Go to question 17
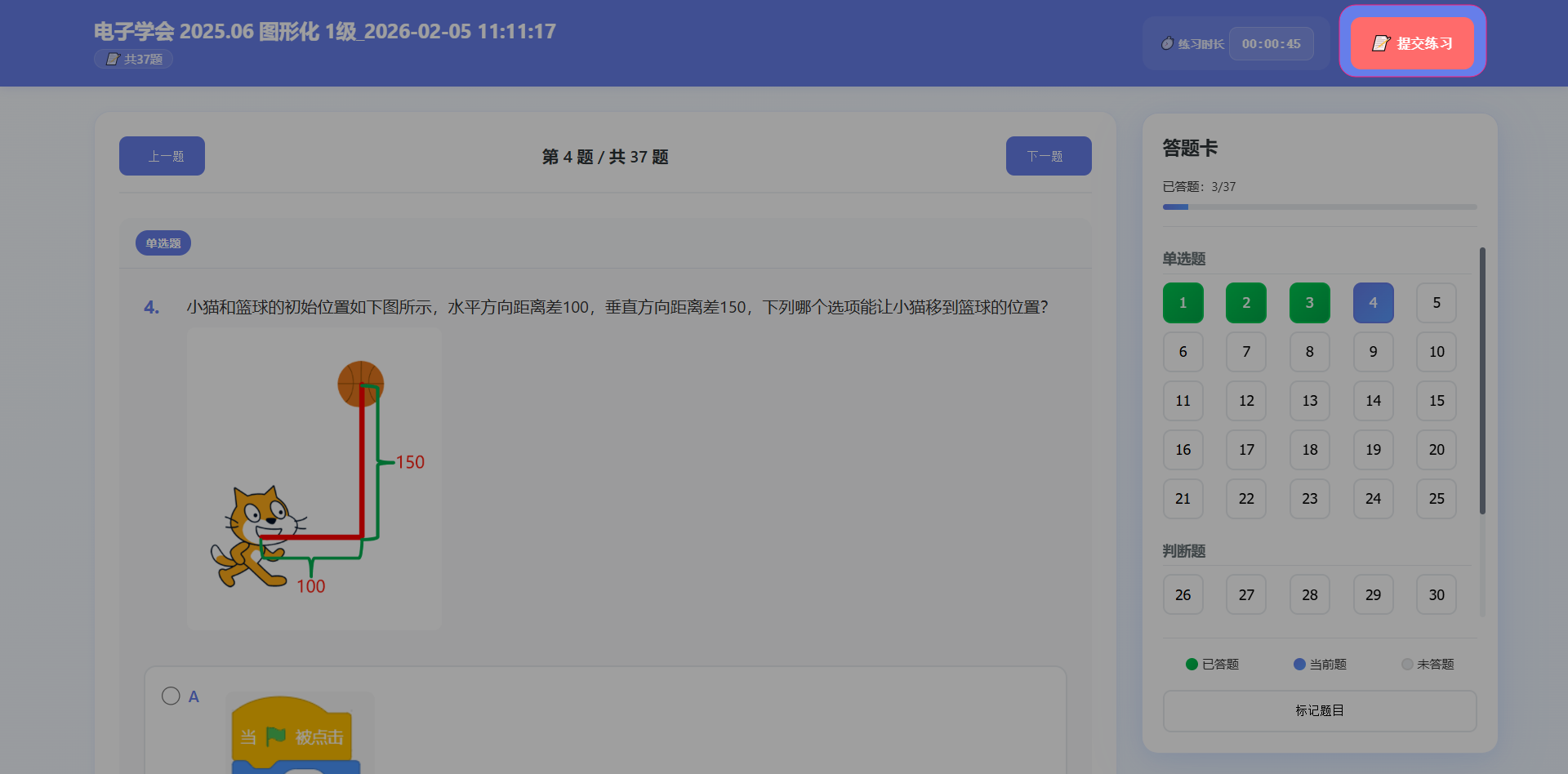Viewport: 1568px width, 774px height. click(1246, 450)
